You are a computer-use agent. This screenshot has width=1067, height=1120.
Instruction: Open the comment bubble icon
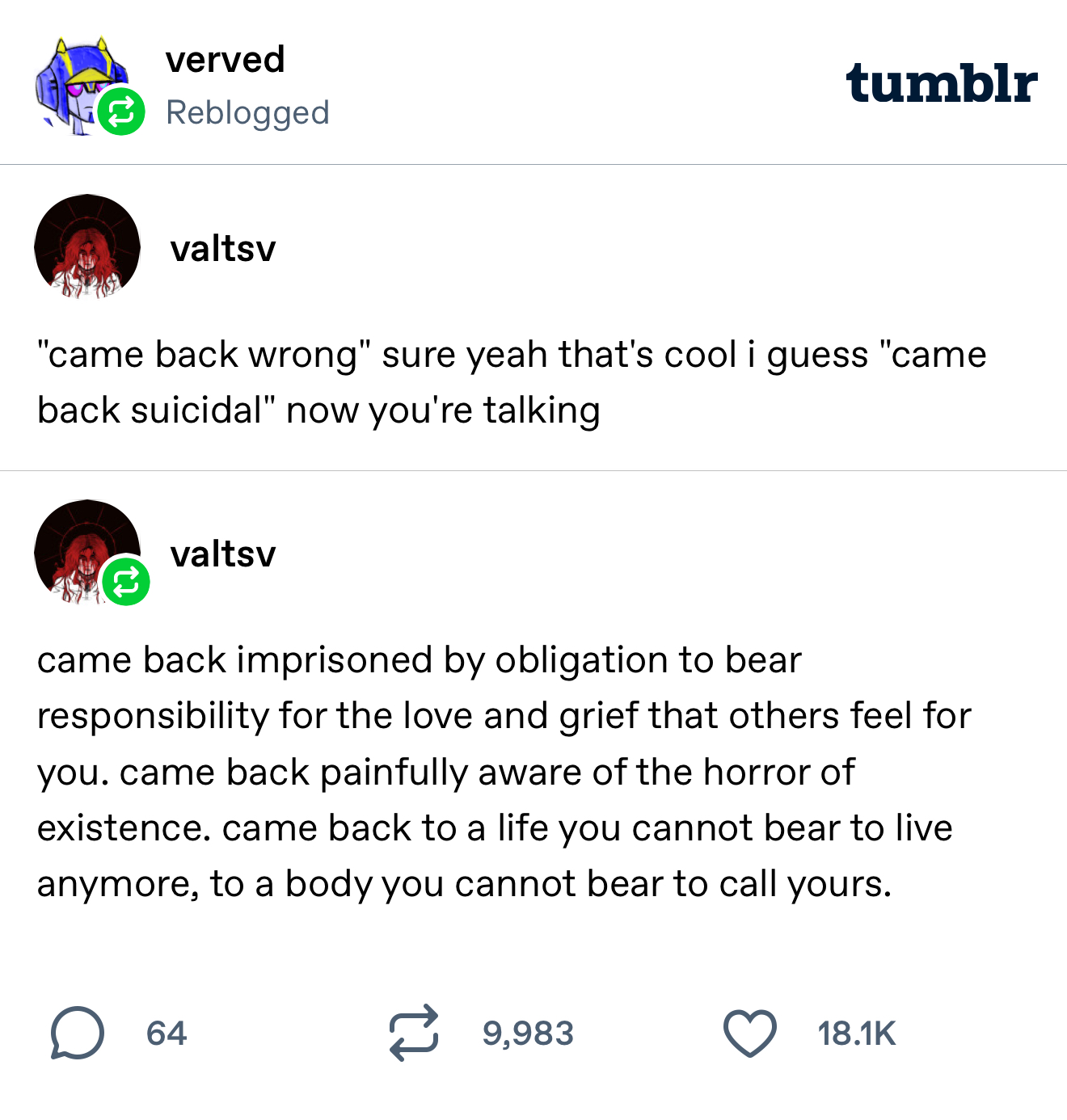[77, 1033]
